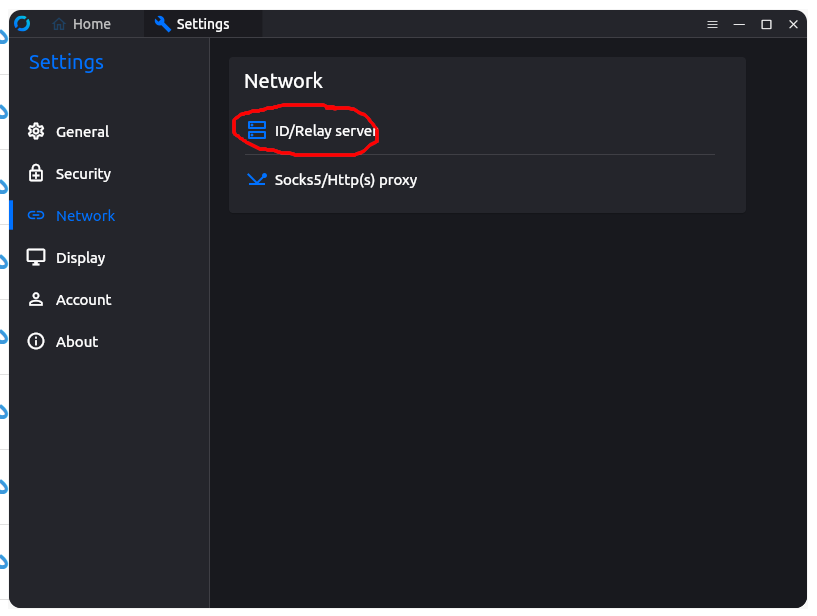Image resolution: width=817 pixels, height=616 pixels.
Task: Open the hamburger menu in title bar
Action: coord(712,24)
